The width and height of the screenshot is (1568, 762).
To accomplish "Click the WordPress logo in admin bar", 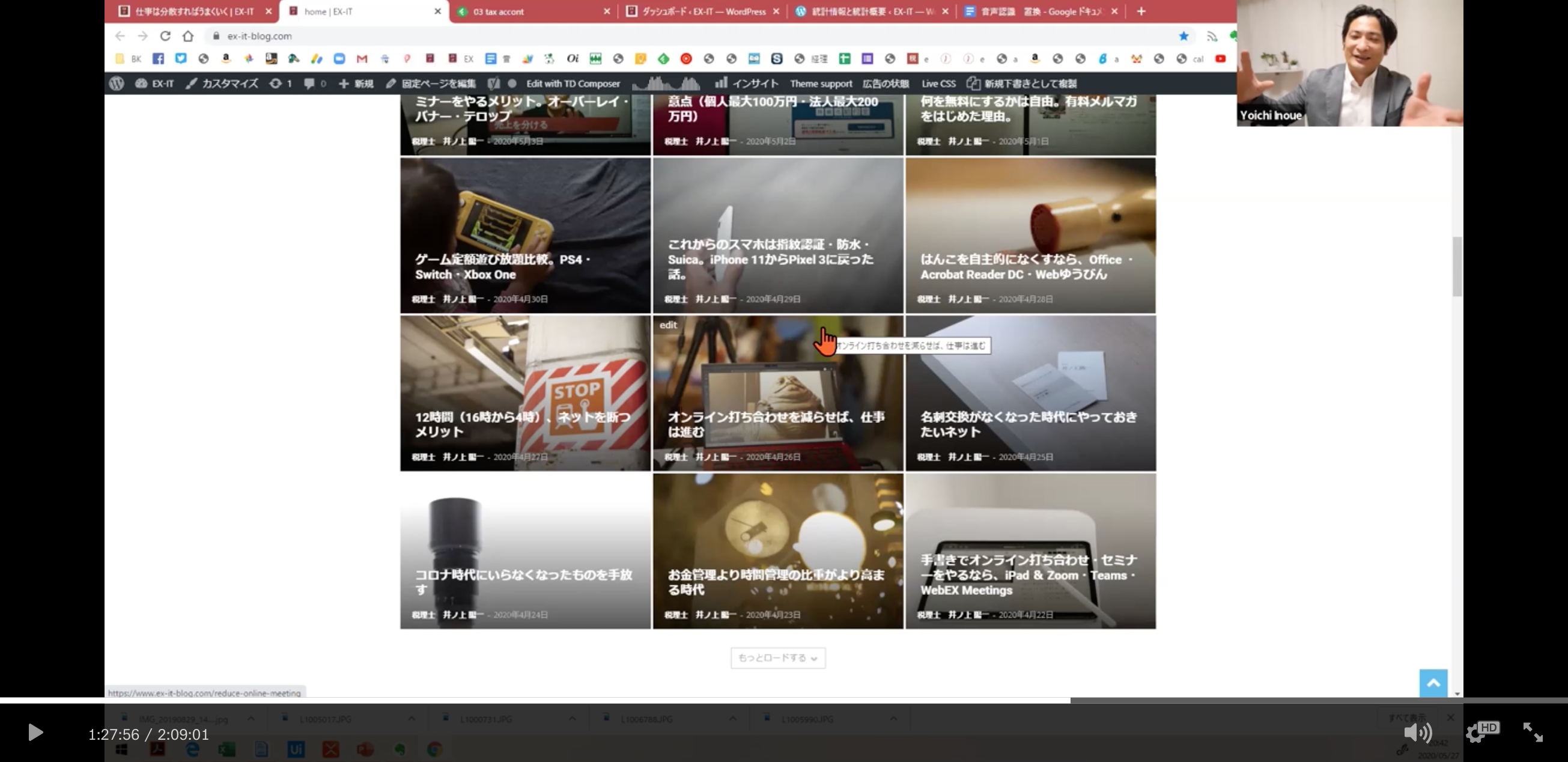I will pyautogui.click(x=117, y=84).
